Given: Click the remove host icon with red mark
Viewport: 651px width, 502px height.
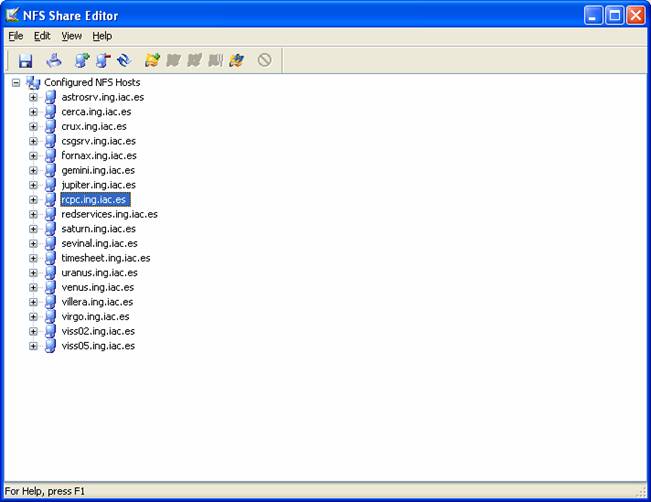Looking at the screenshot, I should 103,61.
